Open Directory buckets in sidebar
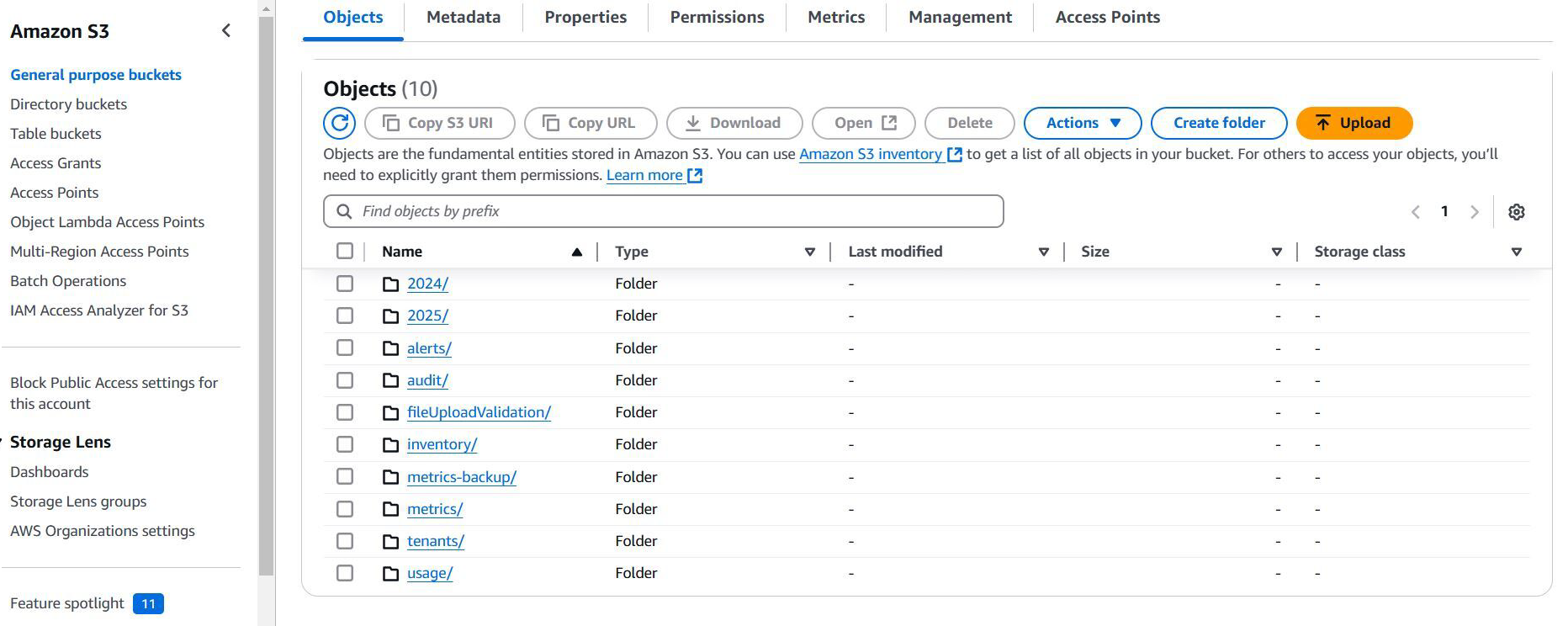 (68, 104)
